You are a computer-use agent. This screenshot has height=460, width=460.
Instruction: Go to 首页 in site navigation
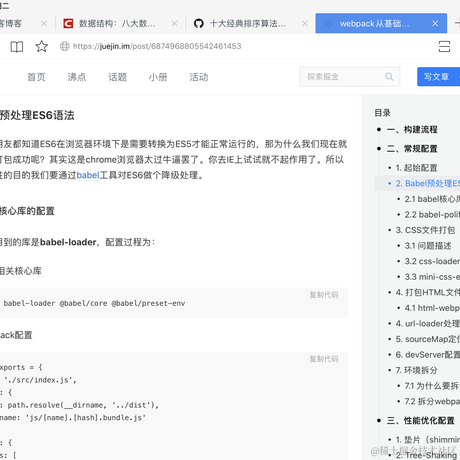click(x=36, y=77)
